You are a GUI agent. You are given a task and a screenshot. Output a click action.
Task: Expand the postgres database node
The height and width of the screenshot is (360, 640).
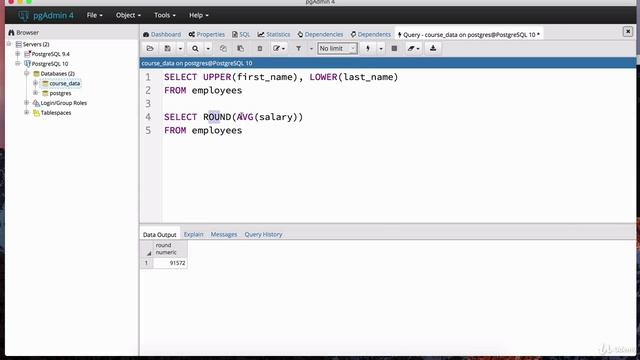36,93
